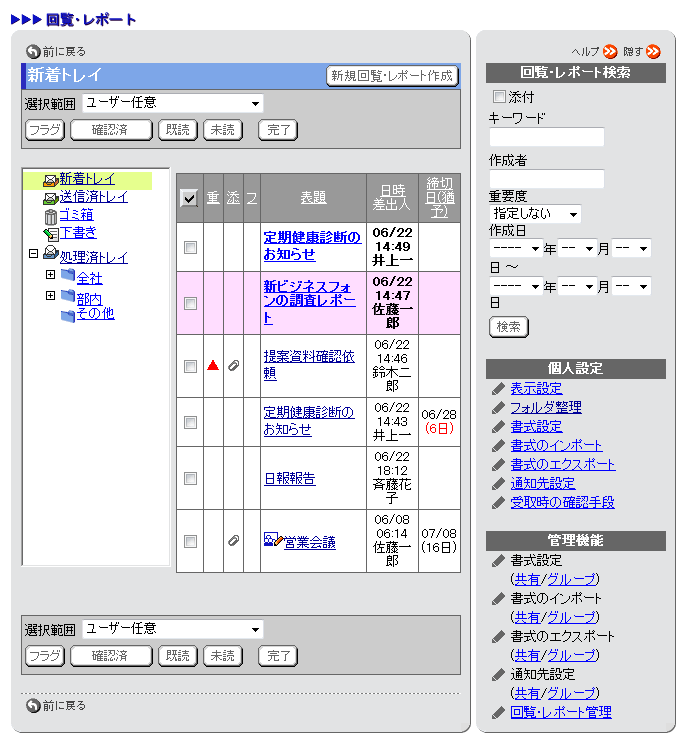Open the その他 folder link

[95, 314]
